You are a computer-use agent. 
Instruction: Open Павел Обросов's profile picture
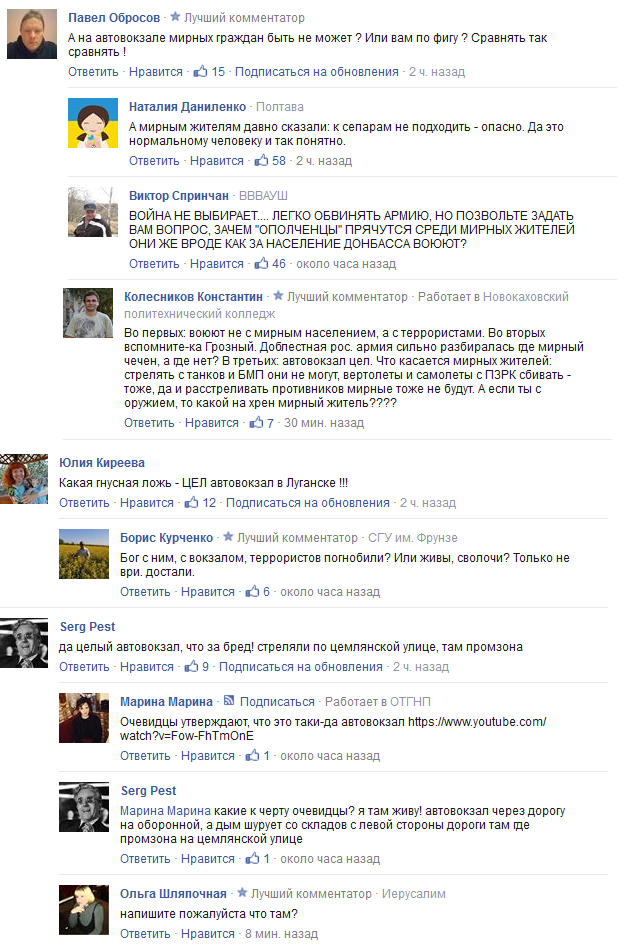point(31,34)
